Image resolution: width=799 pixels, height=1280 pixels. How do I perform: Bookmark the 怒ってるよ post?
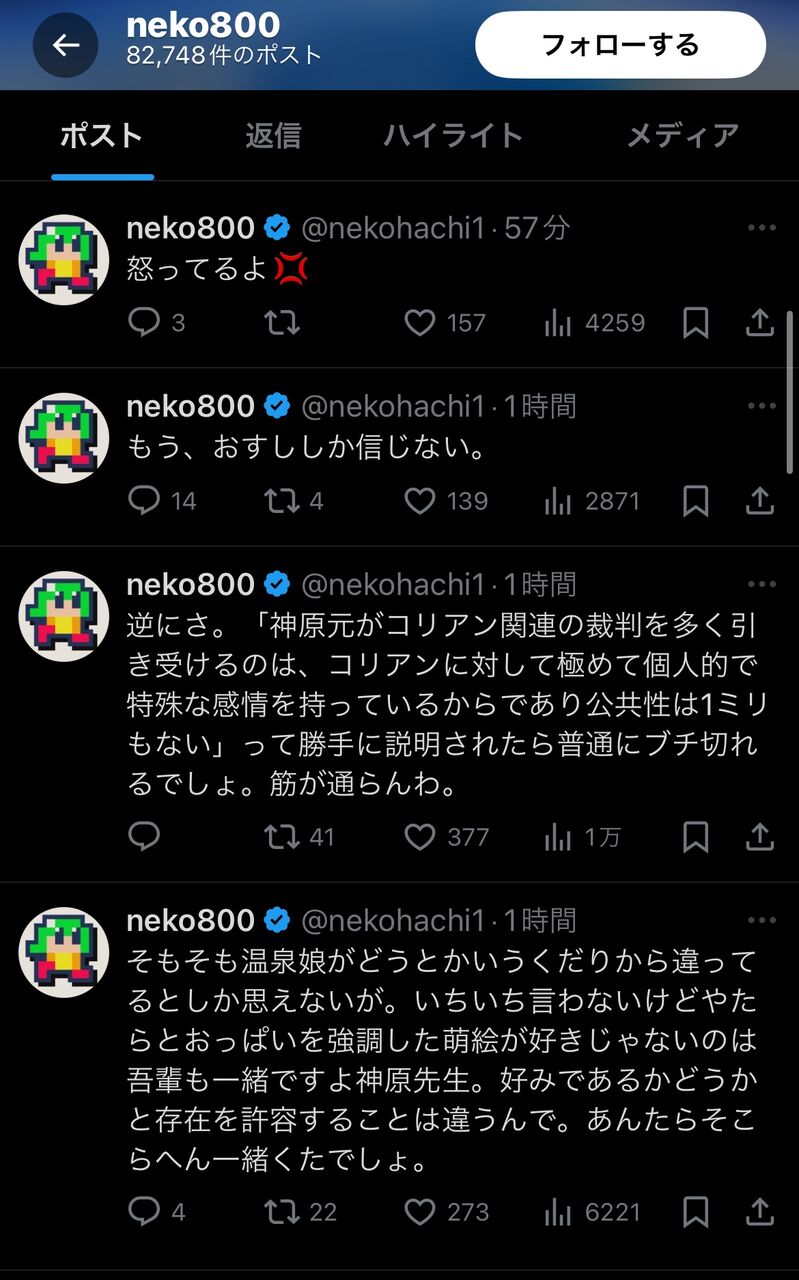(x=696, y=322)
